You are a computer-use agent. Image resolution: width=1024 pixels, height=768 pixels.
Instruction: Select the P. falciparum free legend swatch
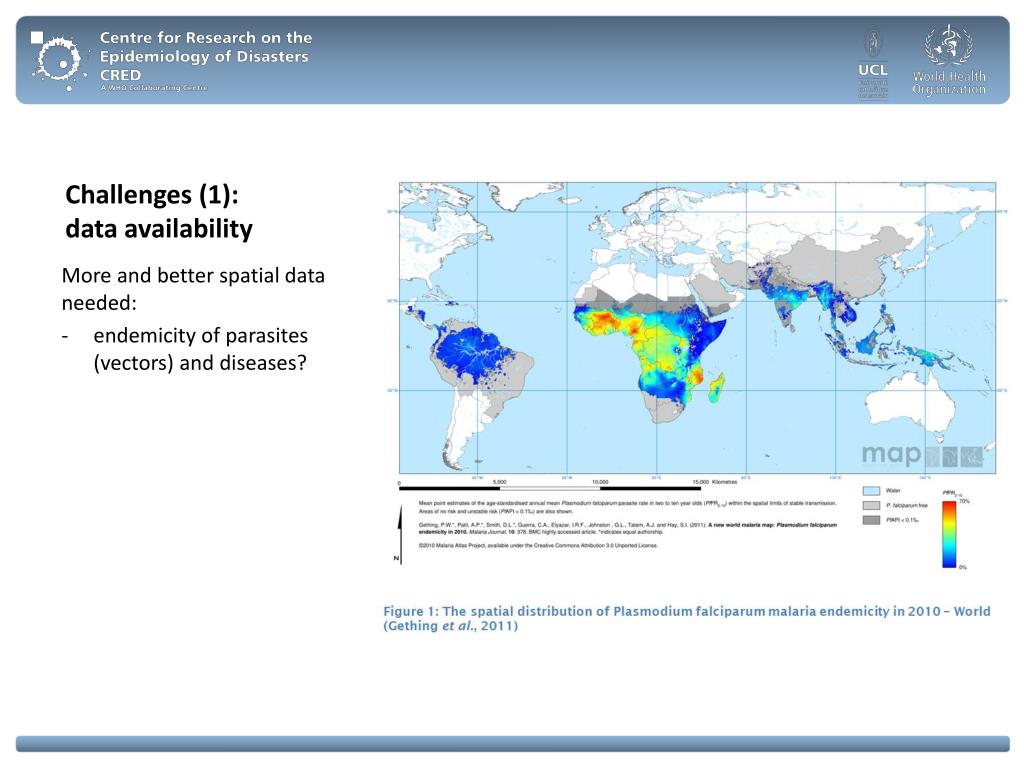pos(870,505)
